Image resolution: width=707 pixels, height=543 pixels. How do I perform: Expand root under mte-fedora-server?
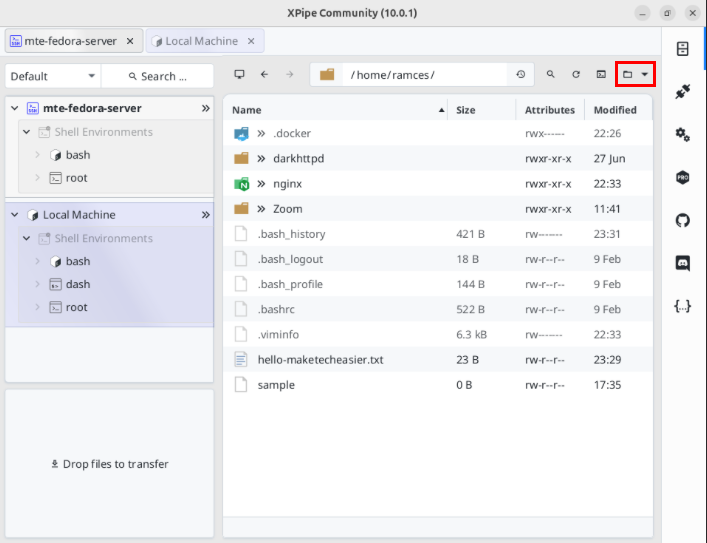[x=37, y=178]
